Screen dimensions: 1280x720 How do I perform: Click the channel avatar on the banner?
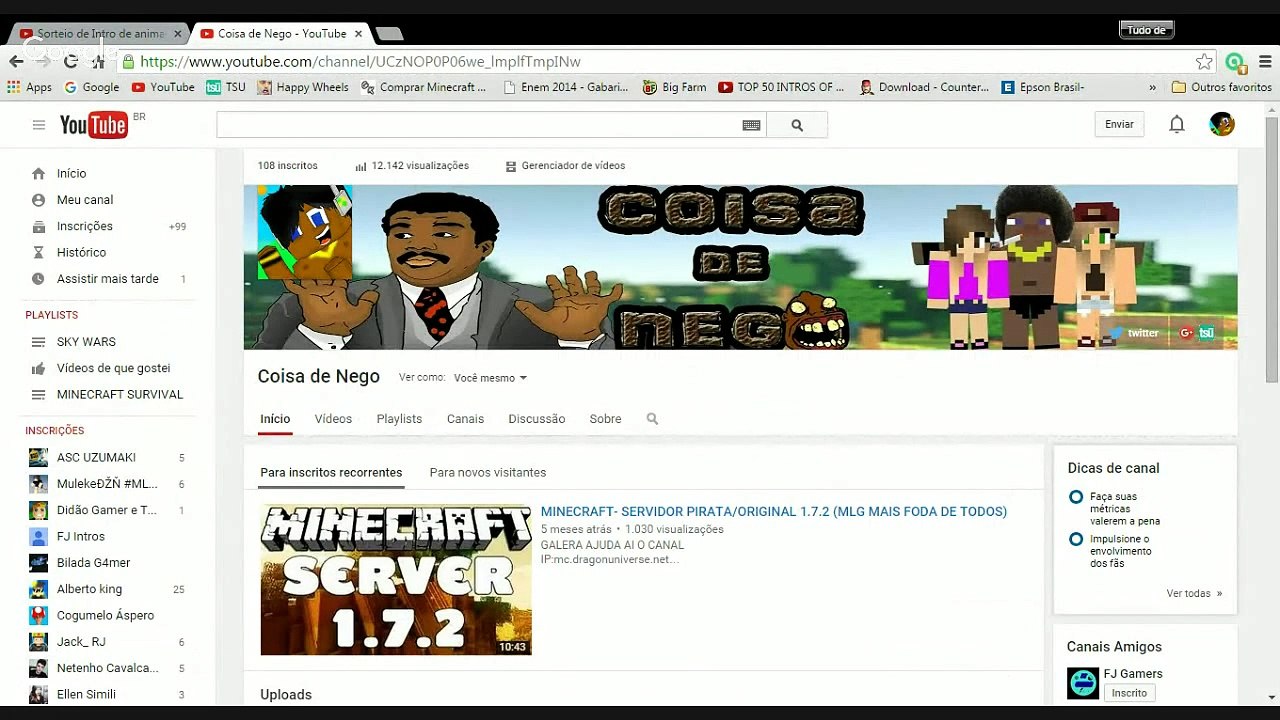pyautogui.click(x=304, y=232)
